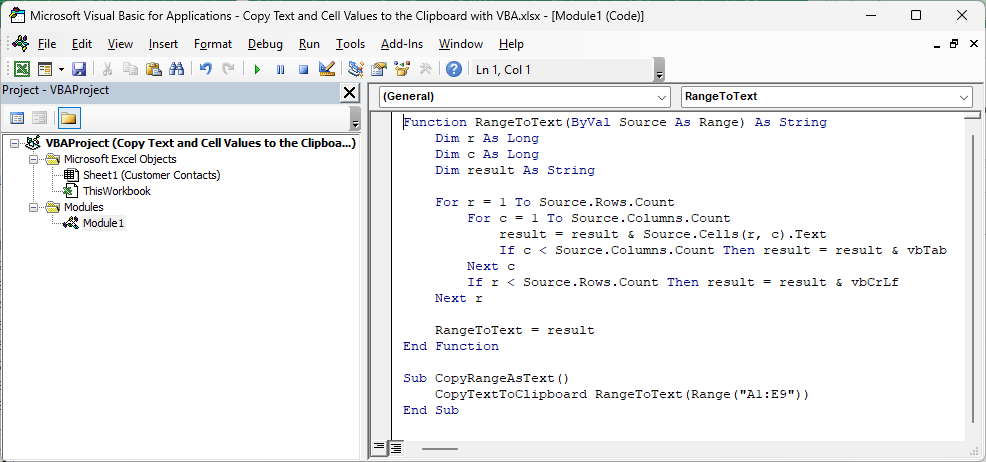Screen dimensions: 986x462
Task: Click View Code icon in Project pane
Action: [x=18, y=118]
